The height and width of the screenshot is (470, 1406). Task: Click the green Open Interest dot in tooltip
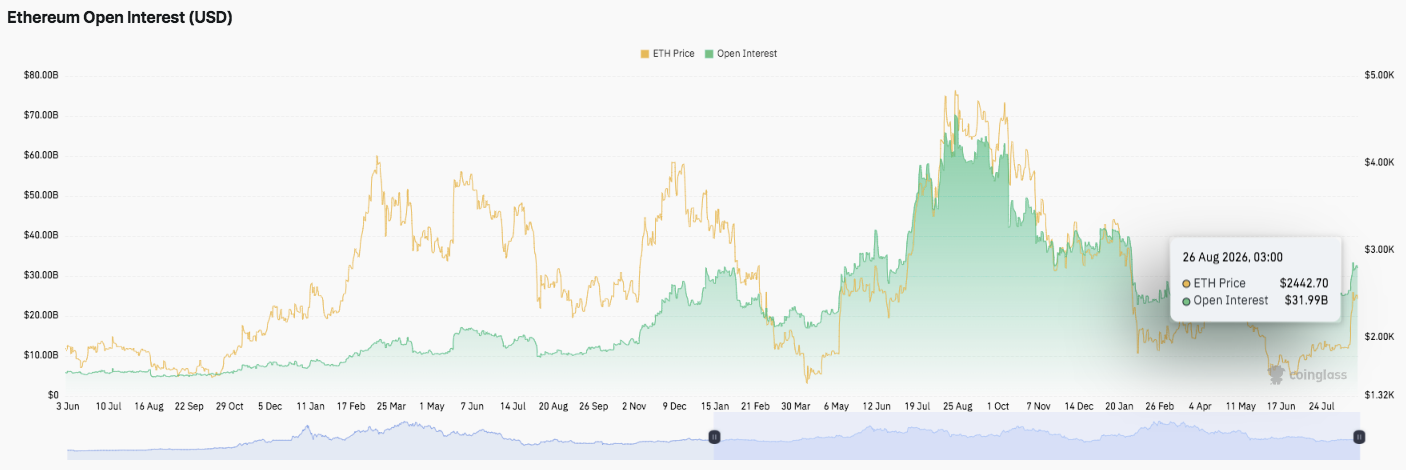1187,300
